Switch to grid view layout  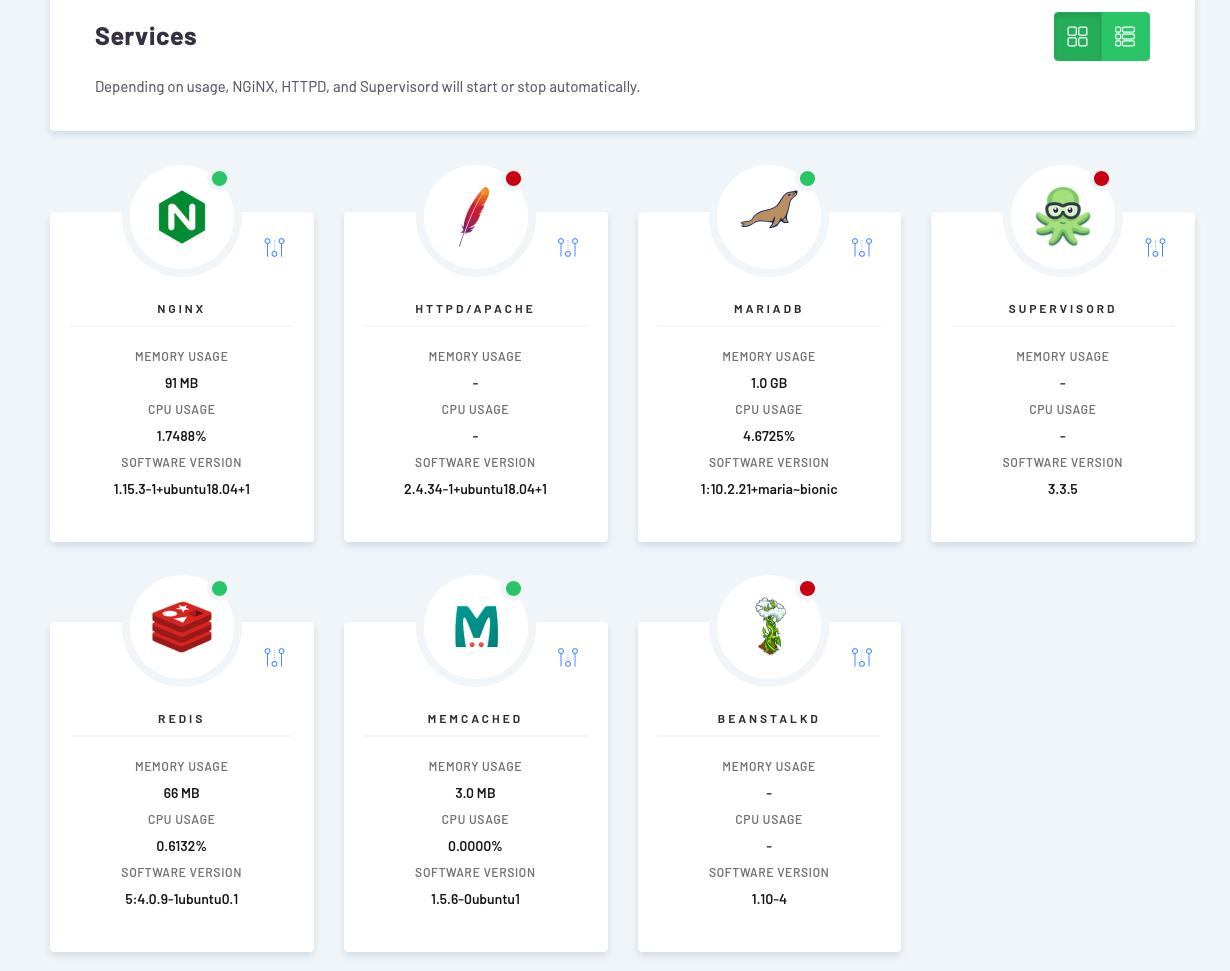pos(1077,37)
